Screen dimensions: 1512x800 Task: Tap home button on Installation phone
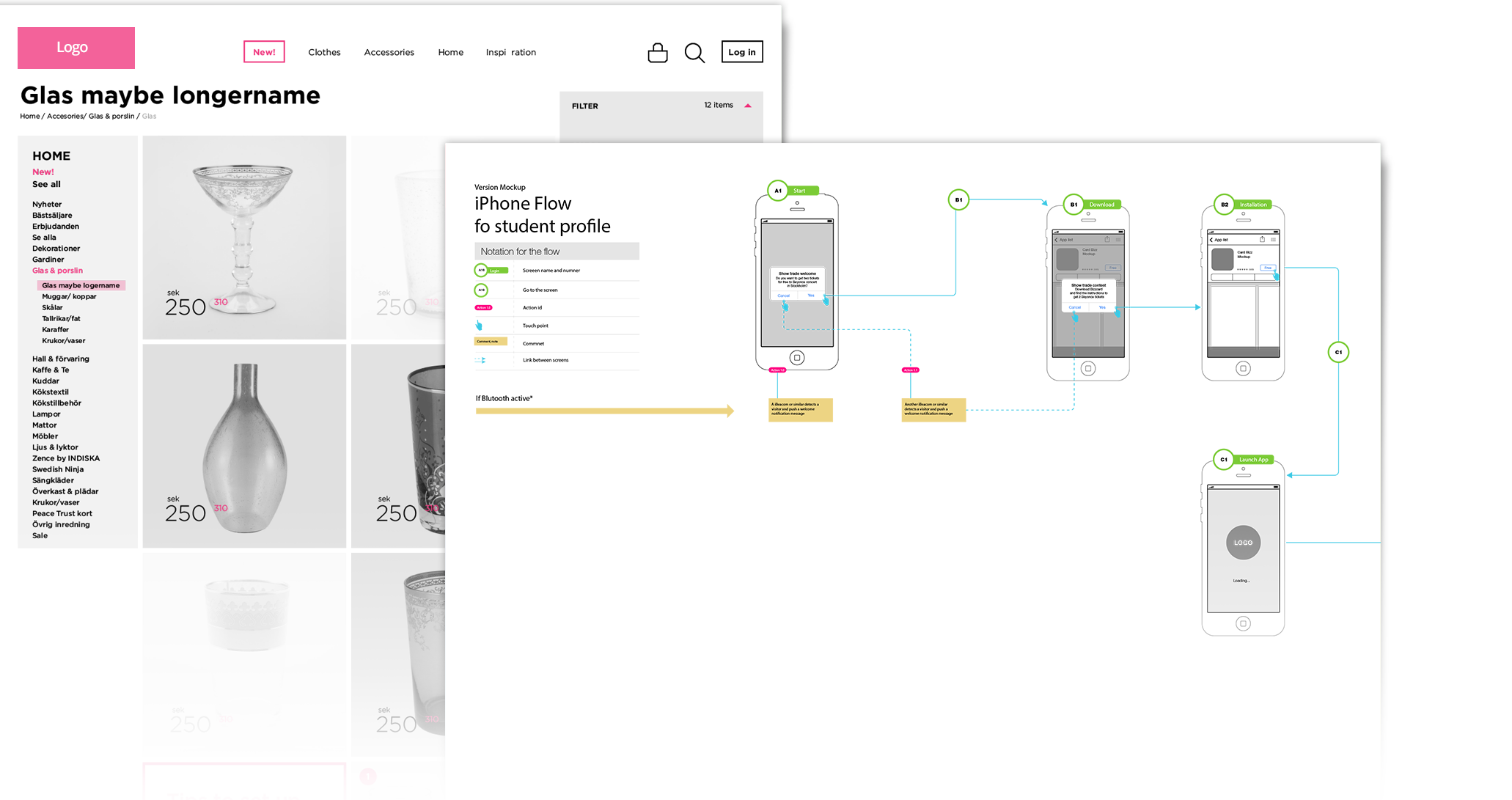(x=1243, y=368)
